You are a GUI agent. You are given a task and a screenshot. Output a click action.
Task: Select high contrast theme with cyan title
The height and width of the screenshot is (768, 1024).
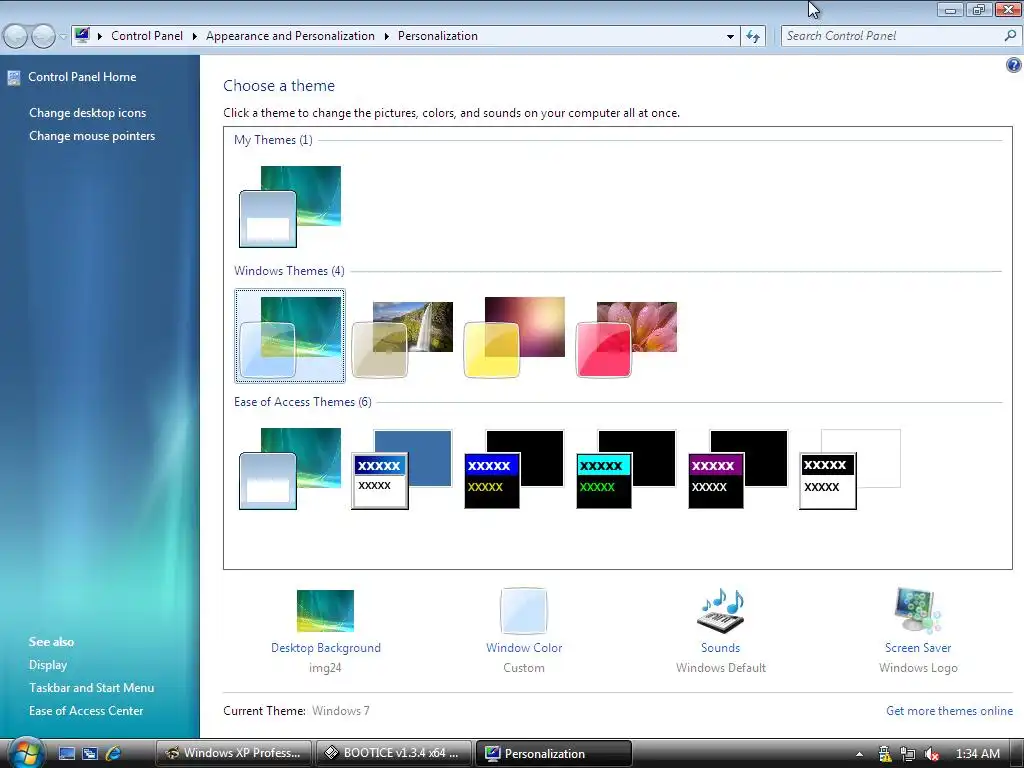(x=626, y=469)
